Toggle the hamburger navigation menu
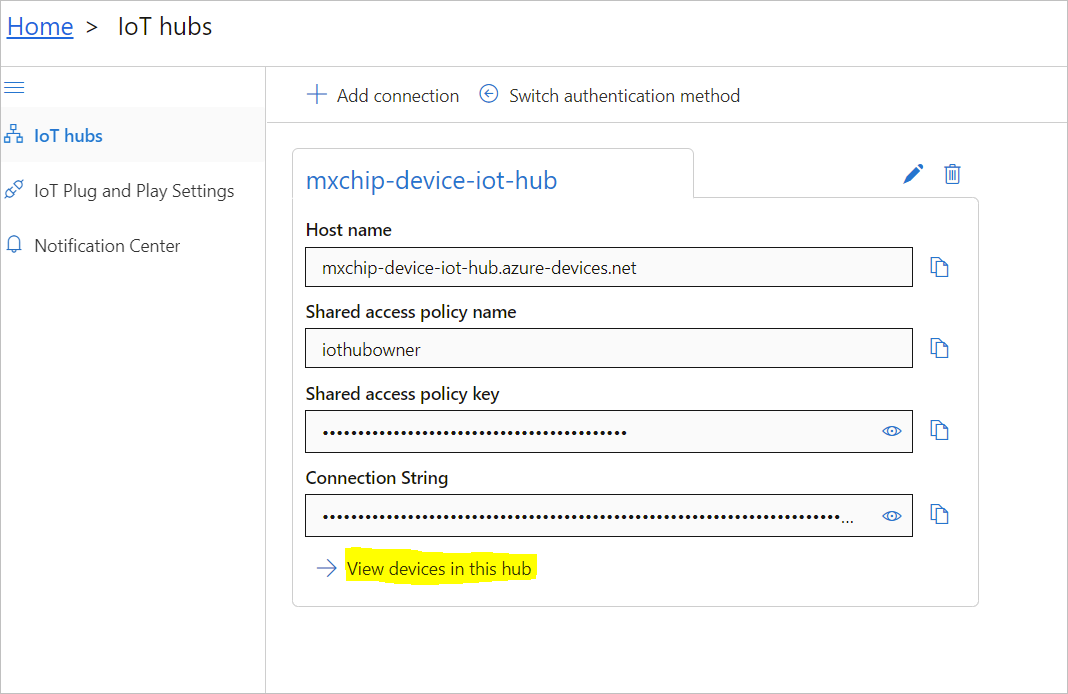The width and height of the screenshot is (1068, 694). tap(14, 88)
